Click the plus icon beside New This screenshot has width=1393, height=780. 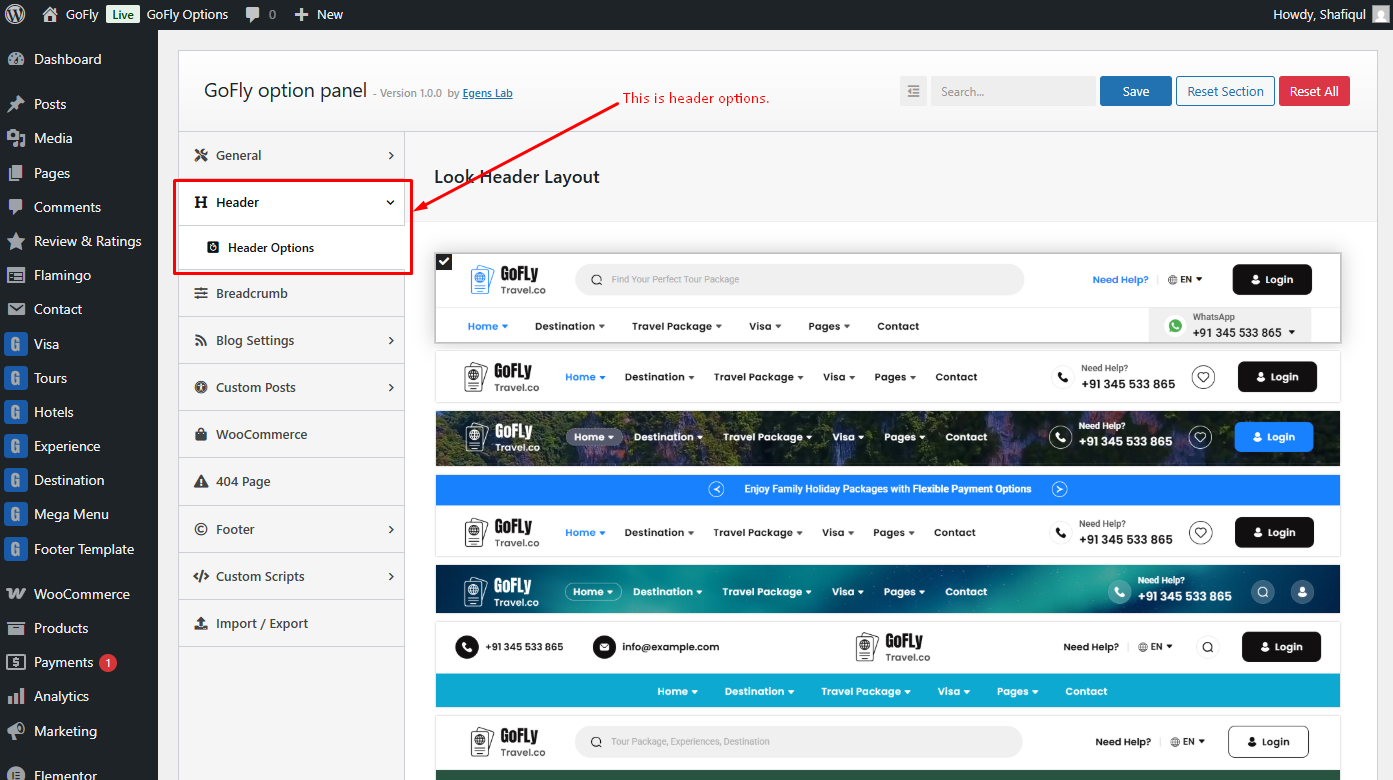click(301, 14)
